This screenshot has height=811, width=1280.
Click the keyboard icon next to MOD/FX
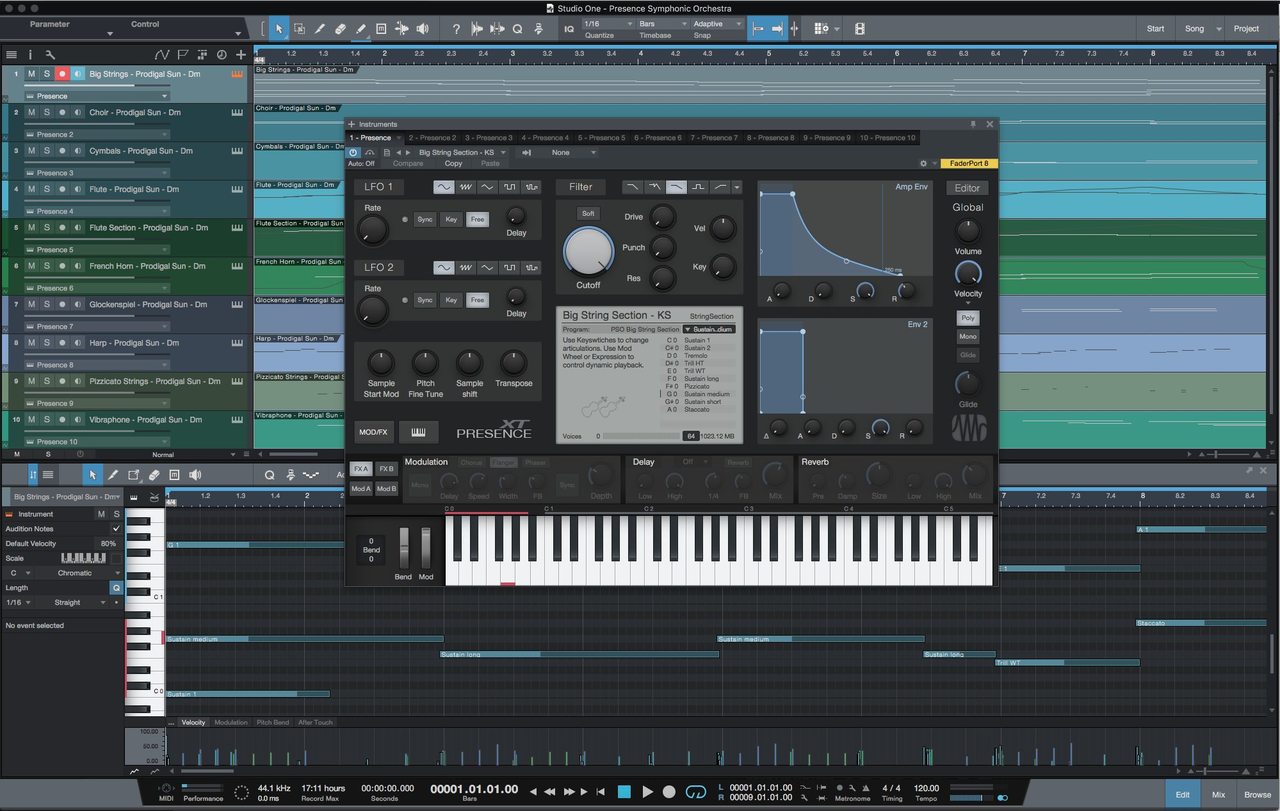pos(418,432)
